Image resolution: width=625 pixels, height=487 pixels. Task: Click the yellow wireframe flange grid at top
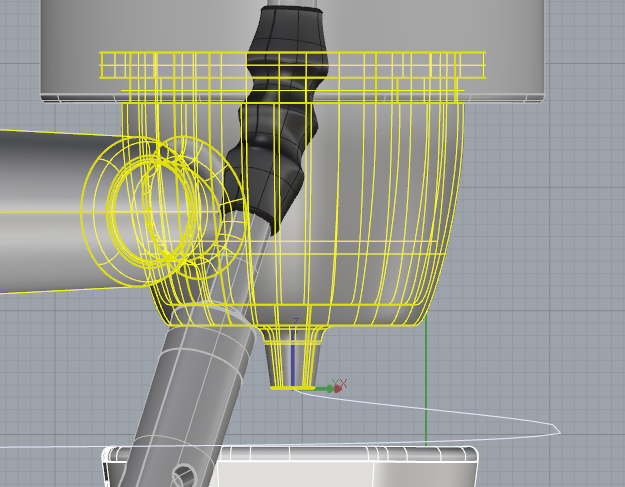pyautogui.click(x=292, y=65)
